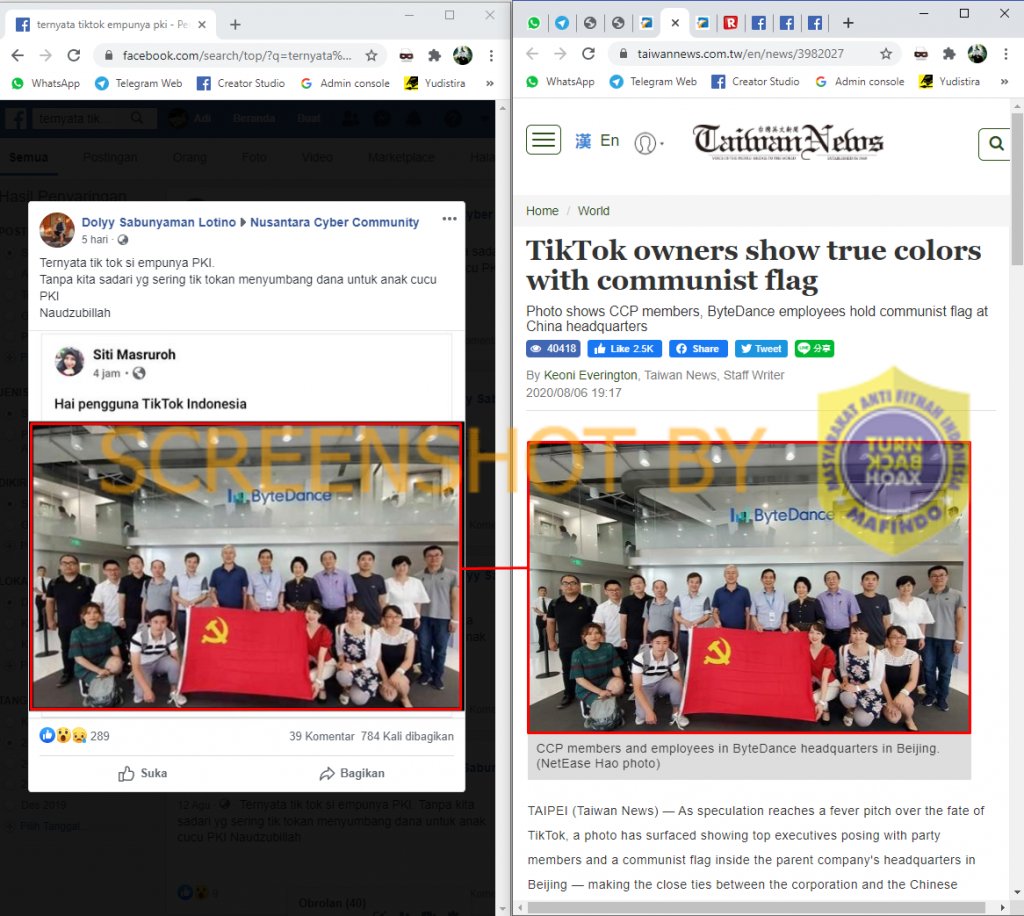View the 39 Komentar comments
Viewport: 1024px width, 916px height.
point(321,736)
